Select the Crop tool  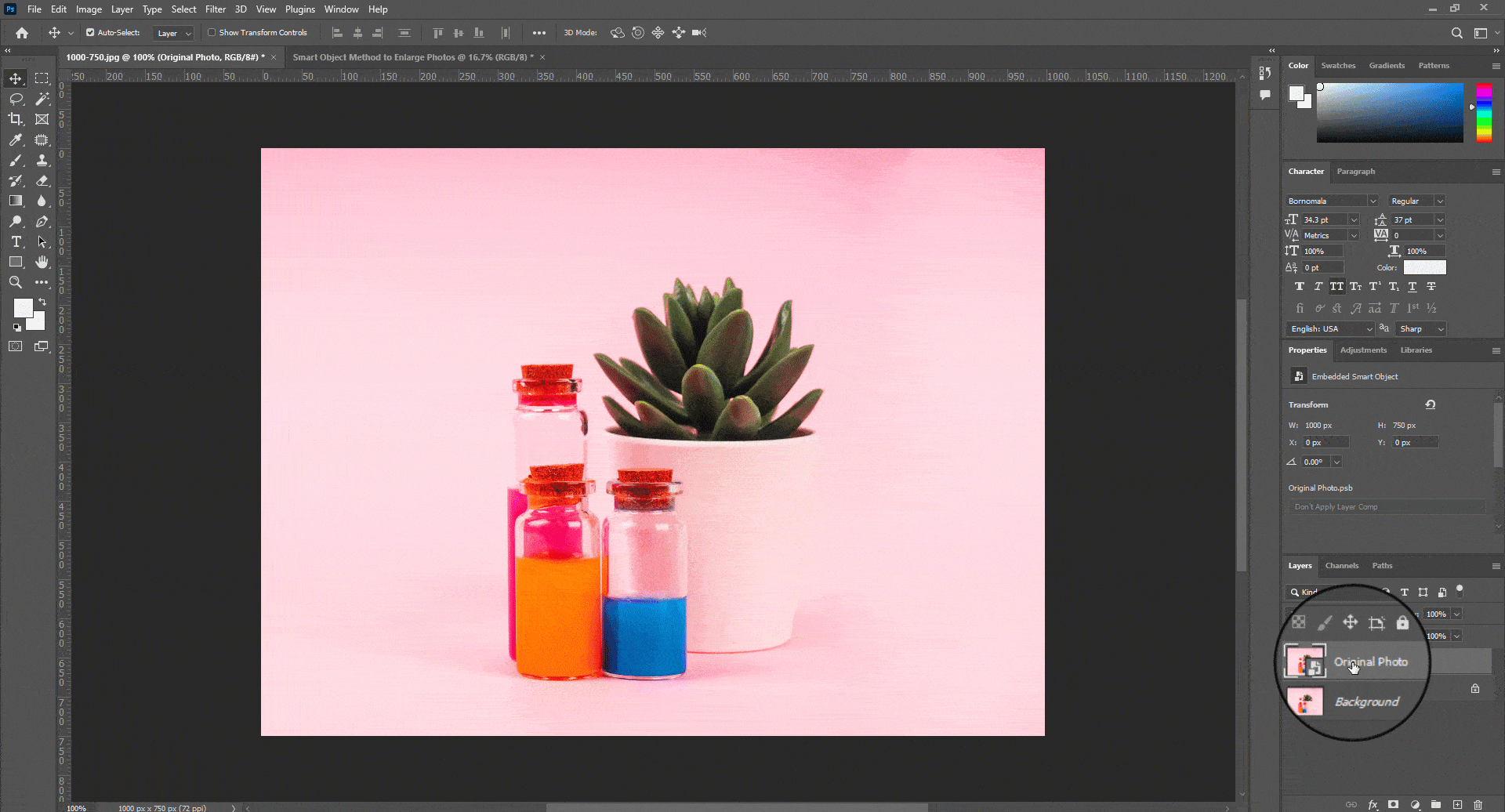pos(16,119)
